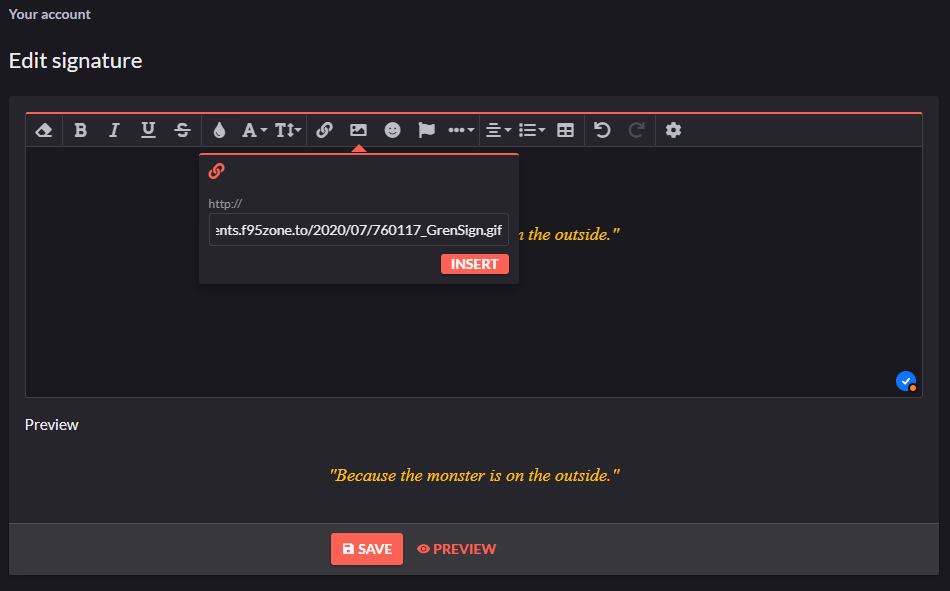This screenshot has height=591, width=950.
Task: Toggle italic text formatting
Action: tap(114, 130)
